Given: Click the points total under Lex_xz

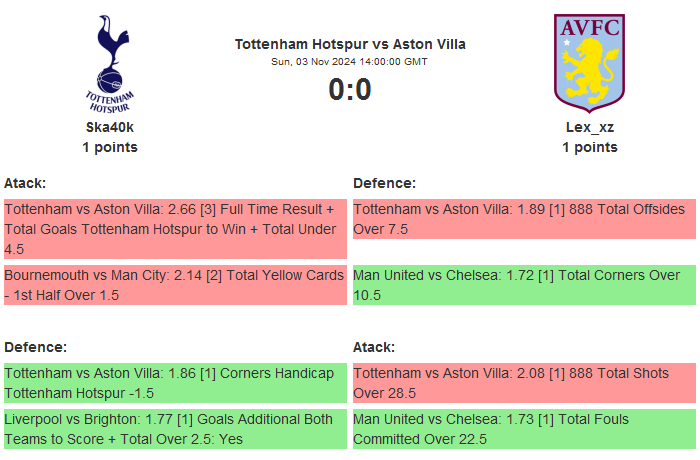Looking at the screenshot, I should tap(590, 147).
